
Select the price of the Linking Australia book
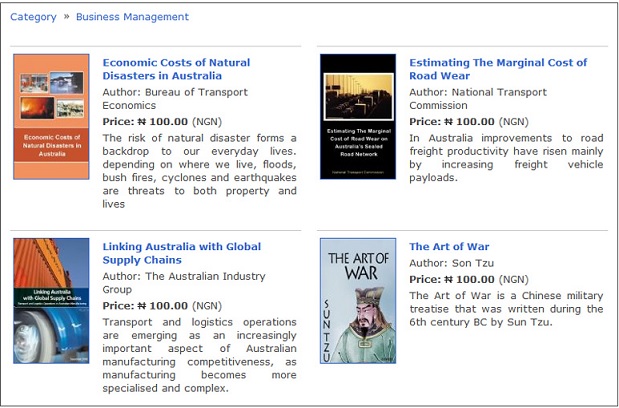(x=162, y=306)
